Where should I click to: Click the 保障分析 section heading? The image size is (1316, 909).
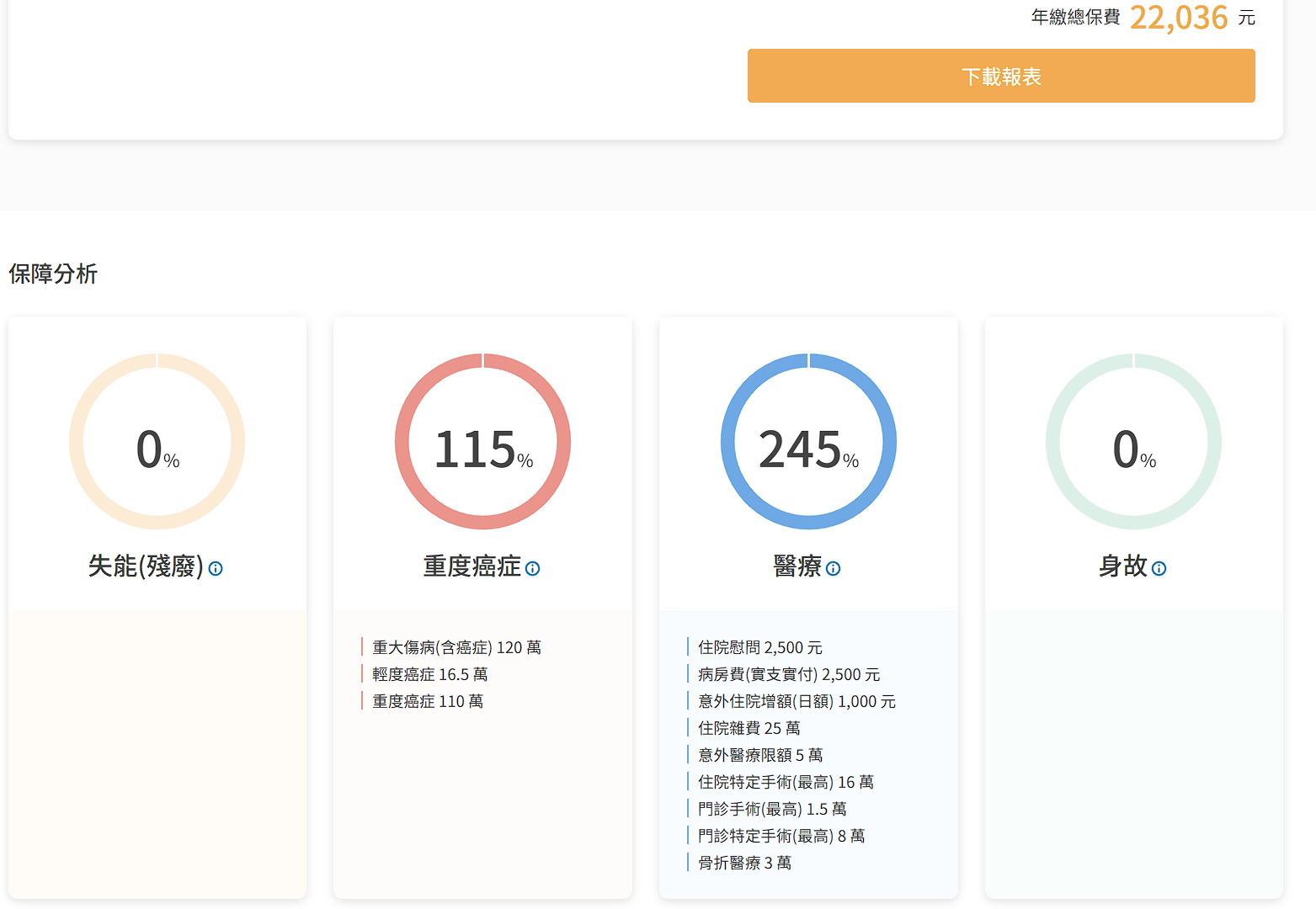tap(53, 274)
